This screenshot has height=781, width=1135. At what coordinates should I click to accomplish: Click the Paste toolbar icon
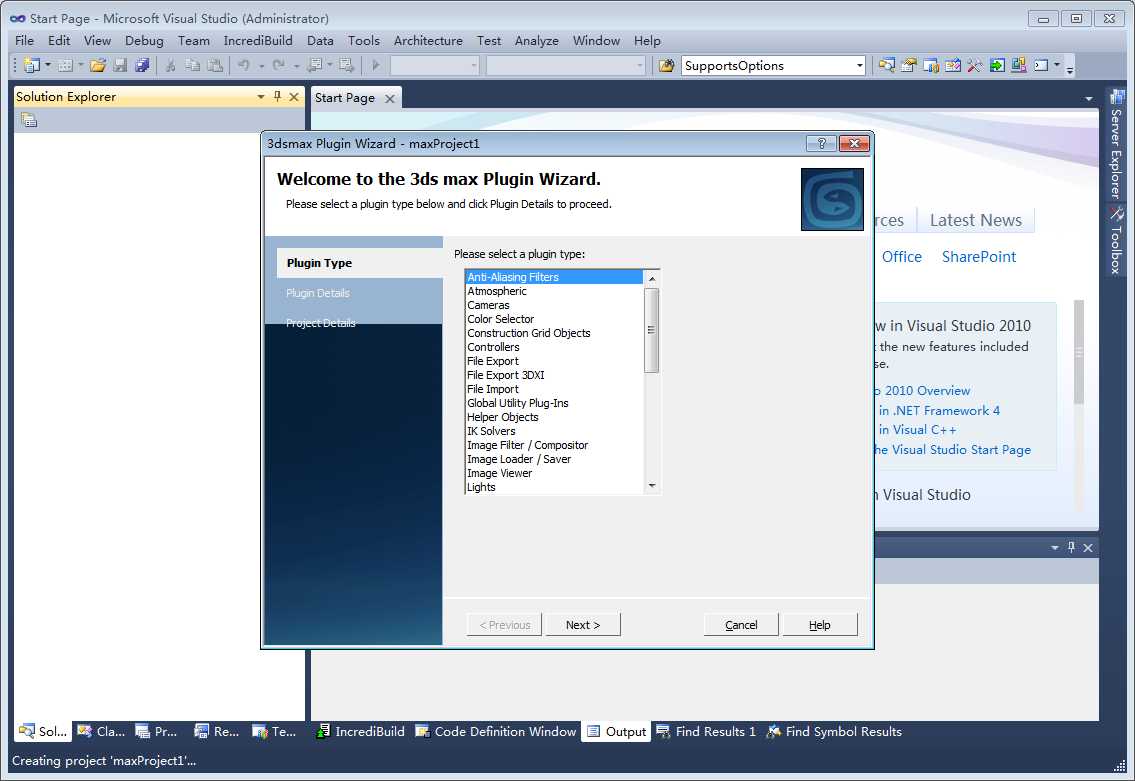[215, 65]
